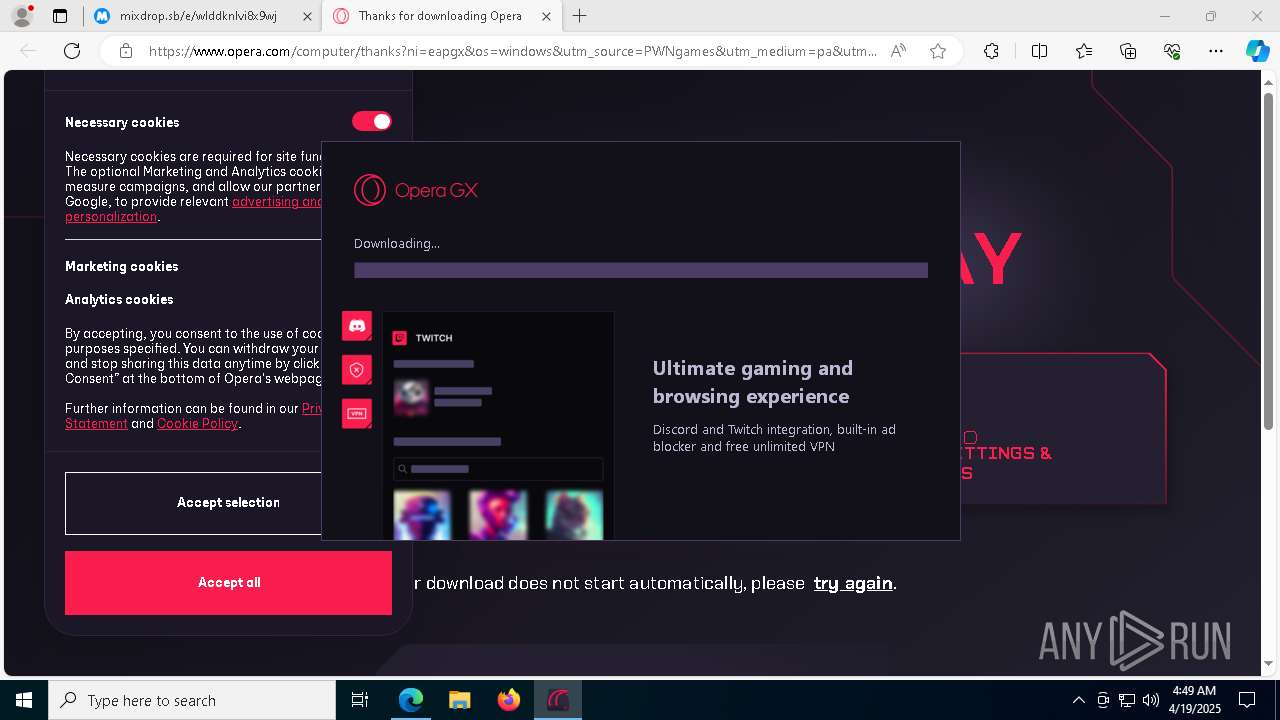Click the Downloading progress bar
Screen dimensions: 1280x720
click(641, 270)
